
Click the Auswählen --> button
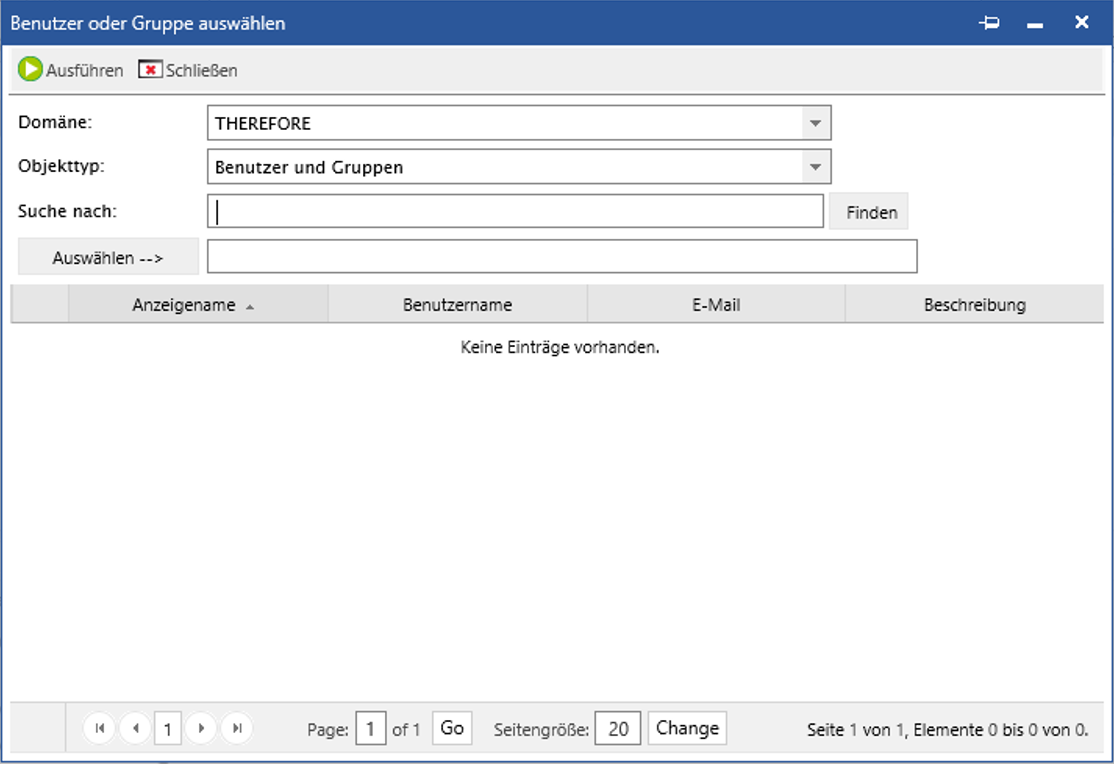(x=107, y=256)
